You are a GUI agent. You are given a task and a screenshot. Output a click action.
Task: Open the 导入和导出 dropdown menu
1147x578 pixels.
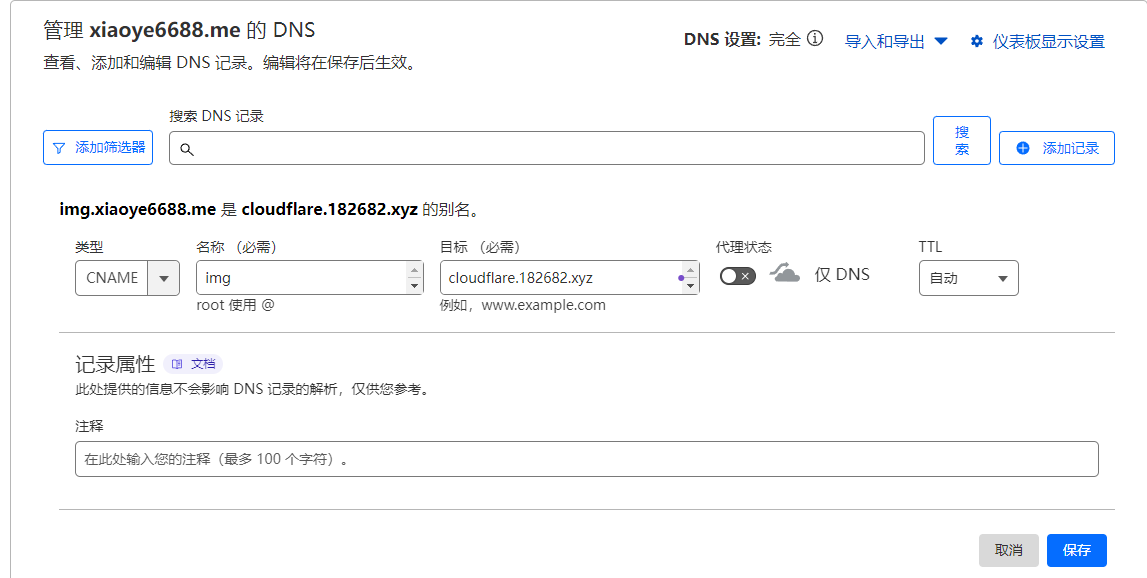pyautogui.click(x=896, y=42)
